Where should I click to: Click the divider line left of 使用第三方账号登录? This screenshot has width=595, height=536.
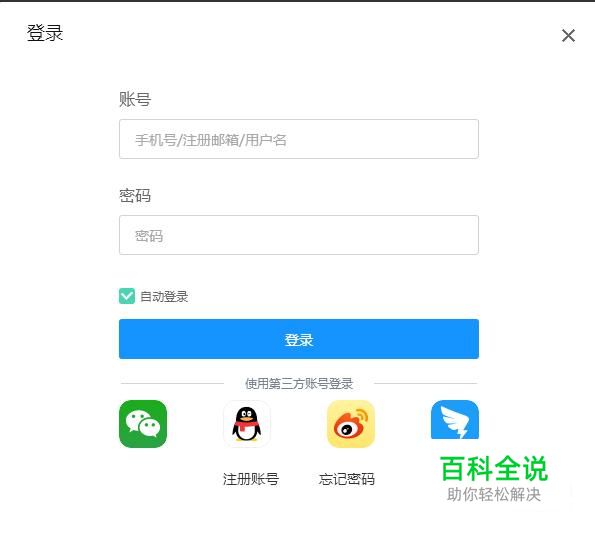[x=172, y=384]
